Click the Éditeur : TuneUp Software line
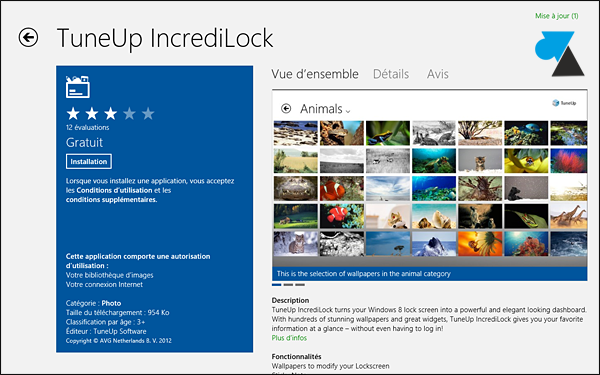This screenshot has width=600, height=375. coord(106,331)
